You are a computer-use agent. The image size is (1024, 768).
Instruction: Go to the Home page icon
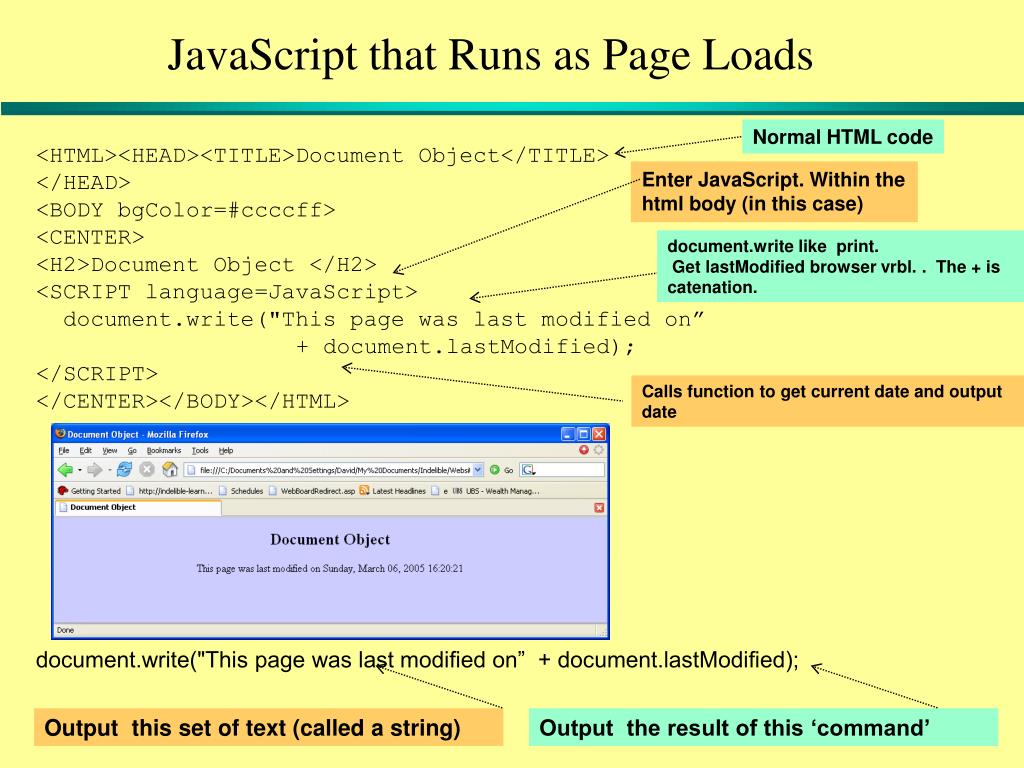[170, 470]
